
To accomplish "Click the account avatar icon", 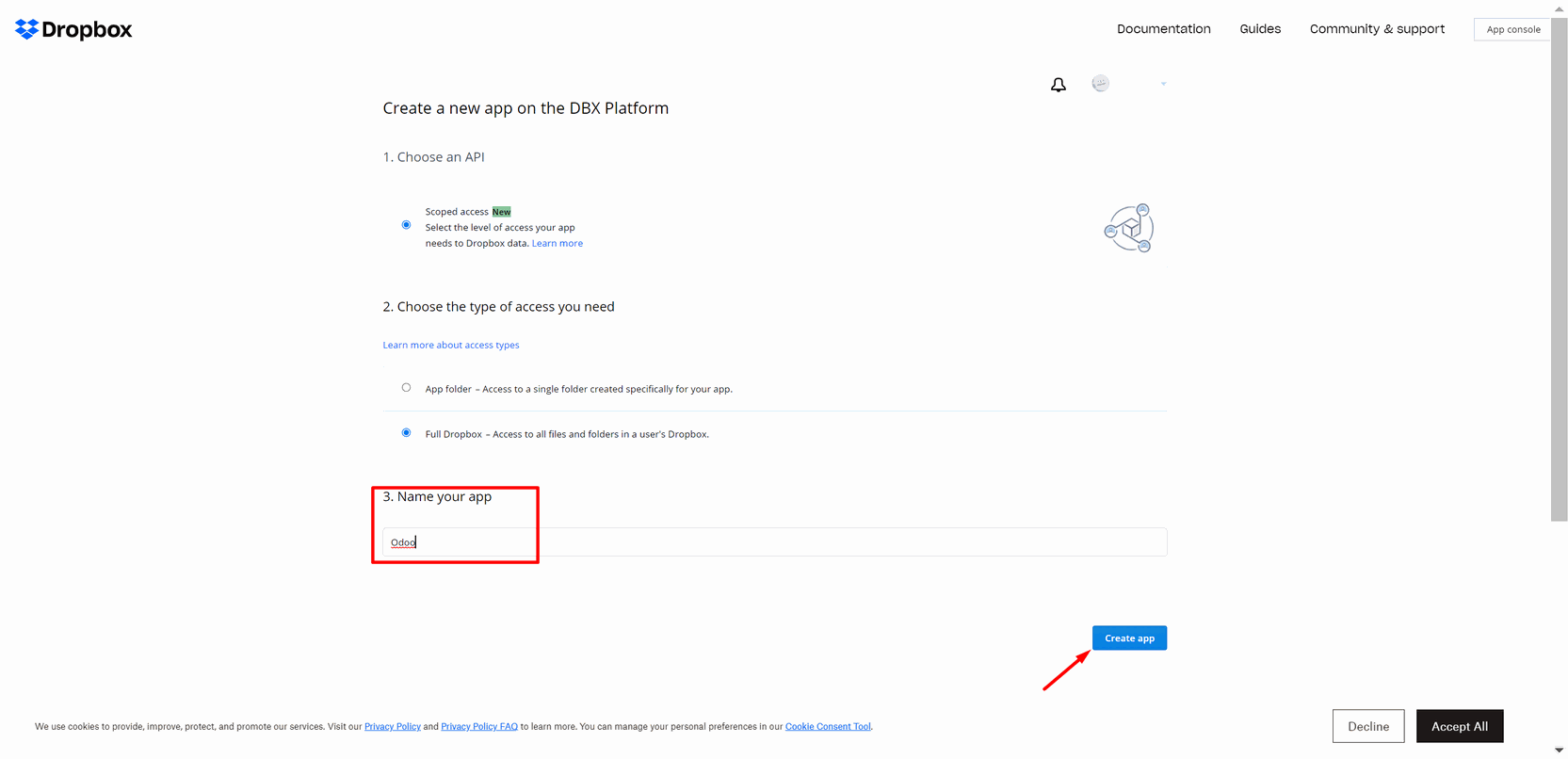I will coord(1100,84).
